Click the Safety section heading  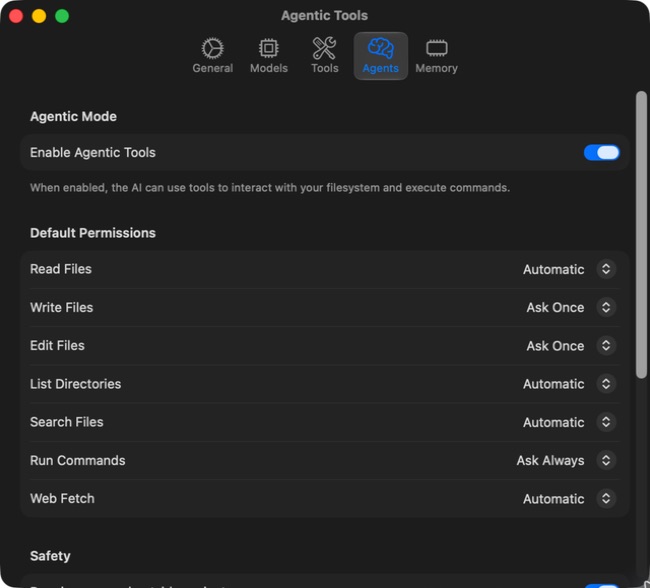pyautogui.click(x=50, y=556)
